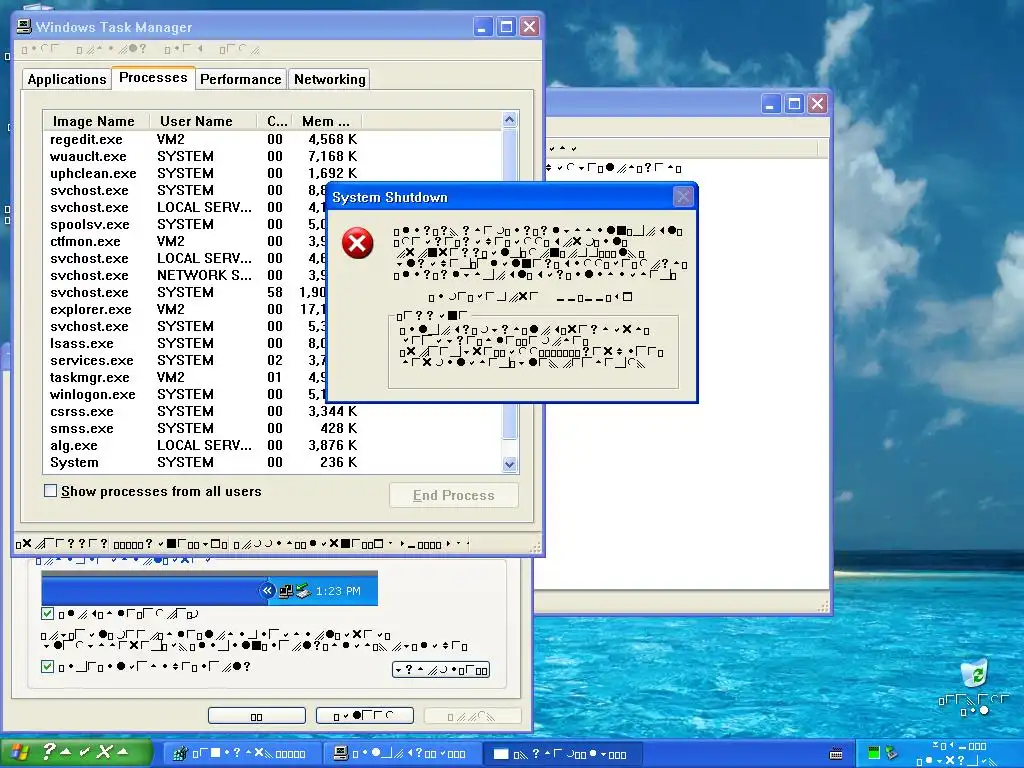
Task: Minimize the Windows Task Manager window
Action: 482,27
